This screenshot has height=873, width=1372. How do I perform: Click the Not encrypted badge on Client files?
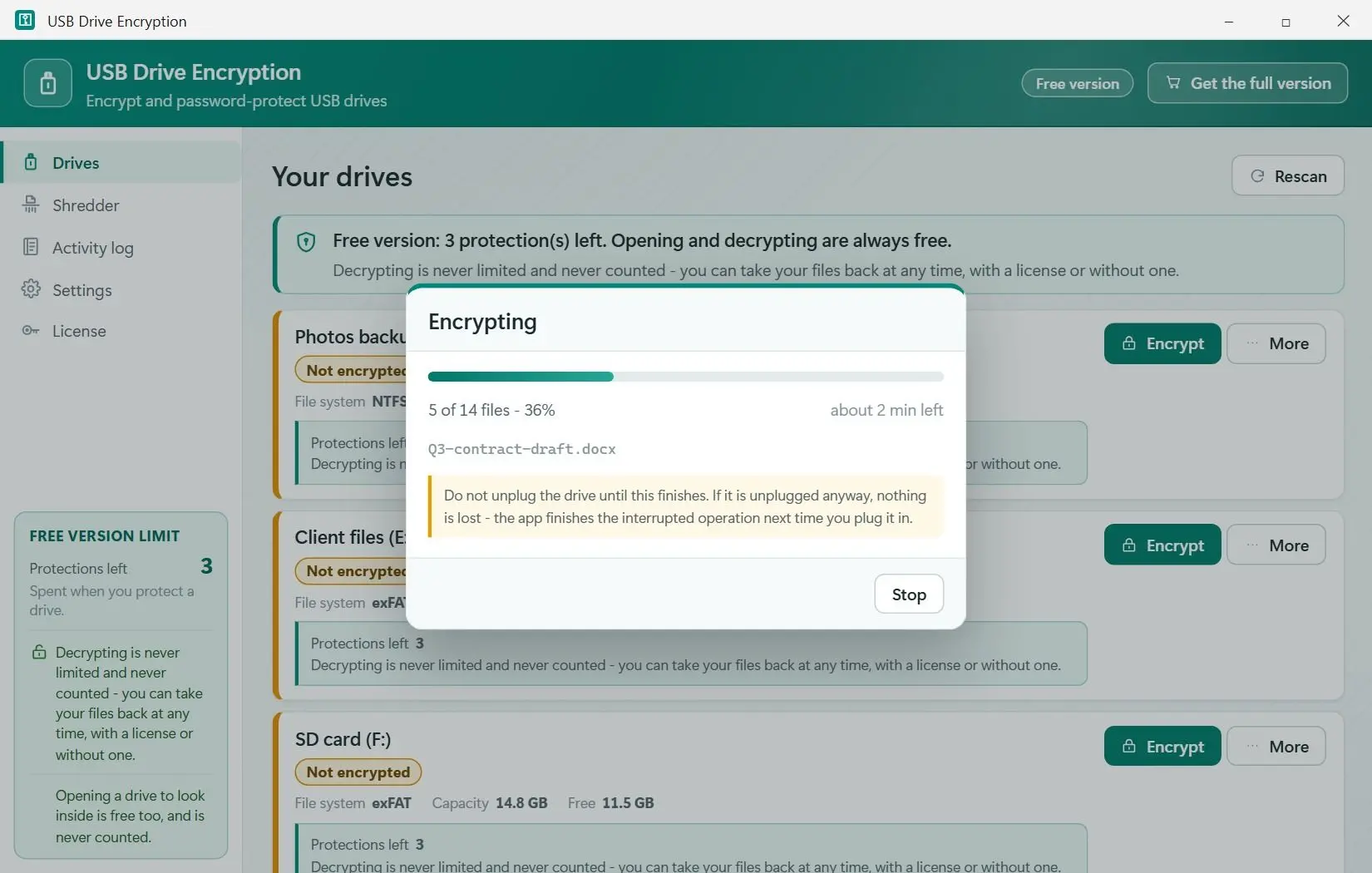(351, 571)
